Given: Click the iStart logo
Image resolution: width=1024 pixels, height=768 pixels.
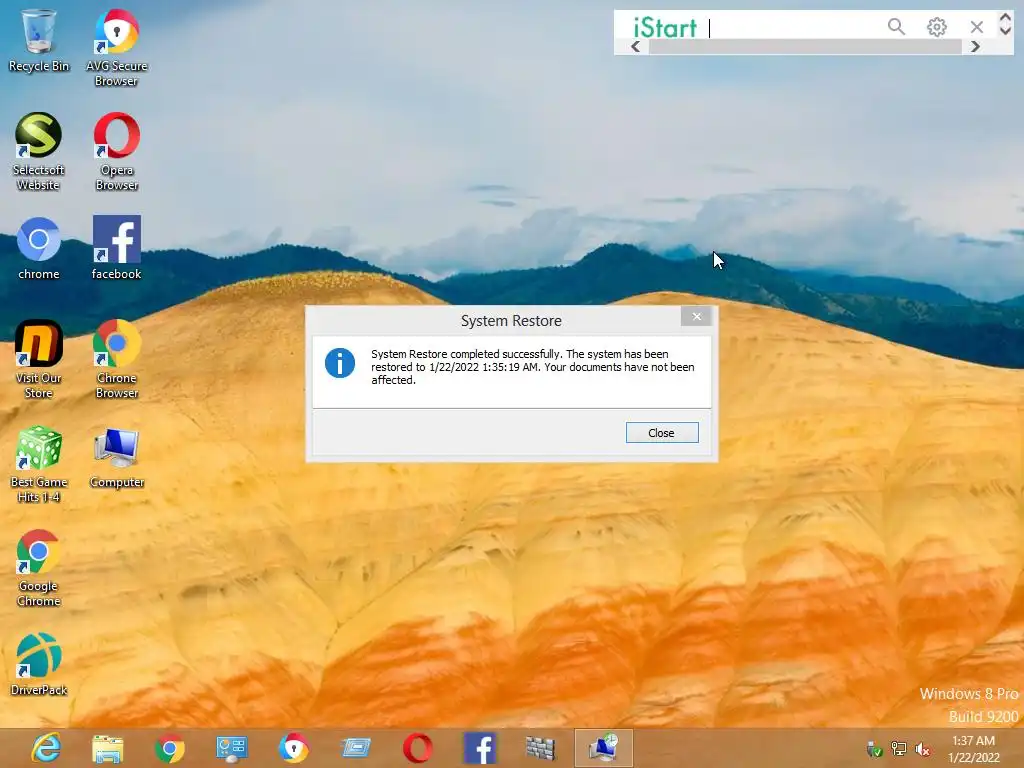Looking at the screenshot, I should (665, 27).
